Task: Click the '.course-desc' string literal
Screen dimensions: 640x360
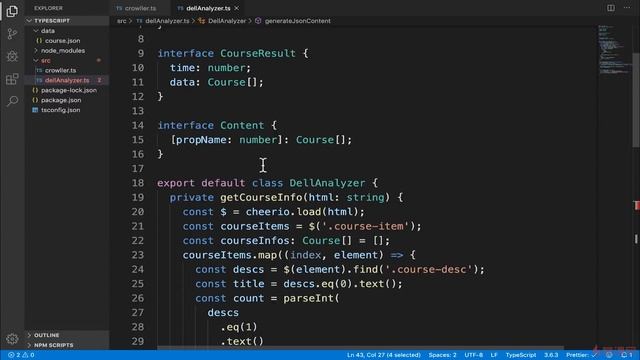Action: pos(429,269)
